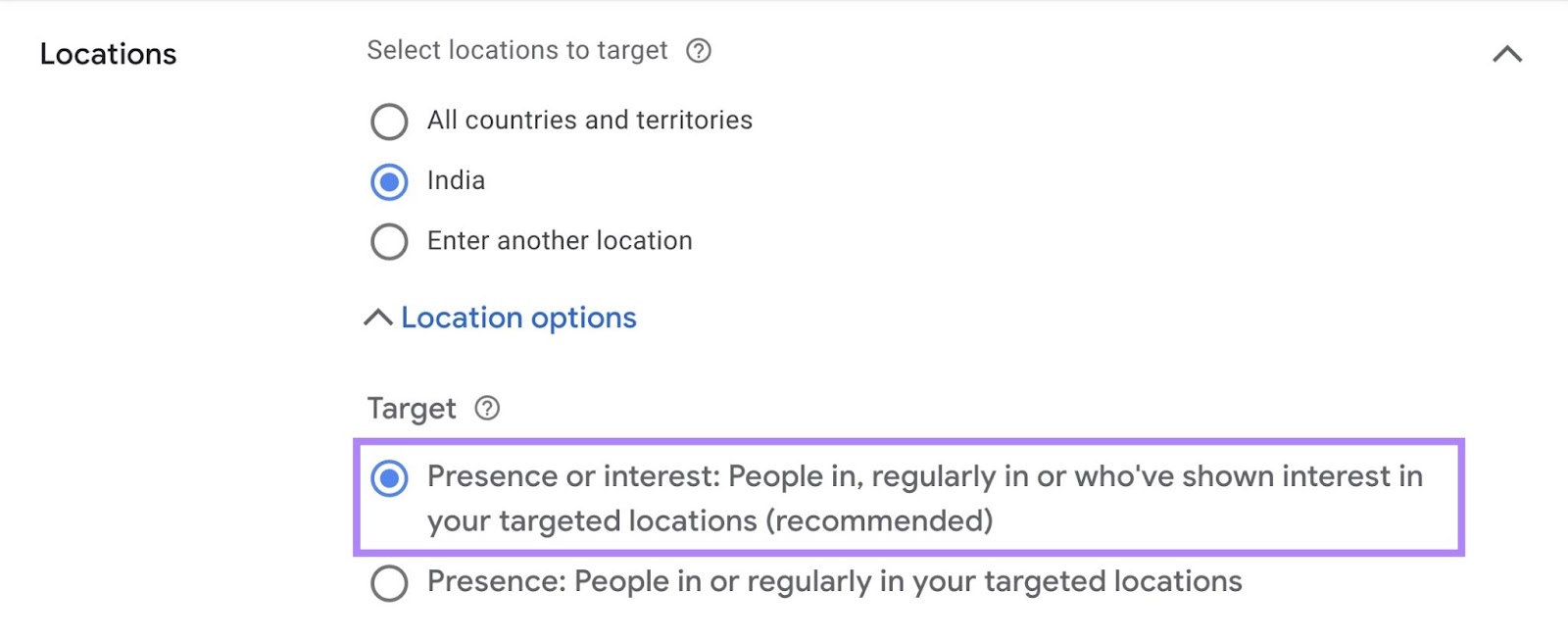
Task: Click the Location options blue text
Action: pos(517,318)
